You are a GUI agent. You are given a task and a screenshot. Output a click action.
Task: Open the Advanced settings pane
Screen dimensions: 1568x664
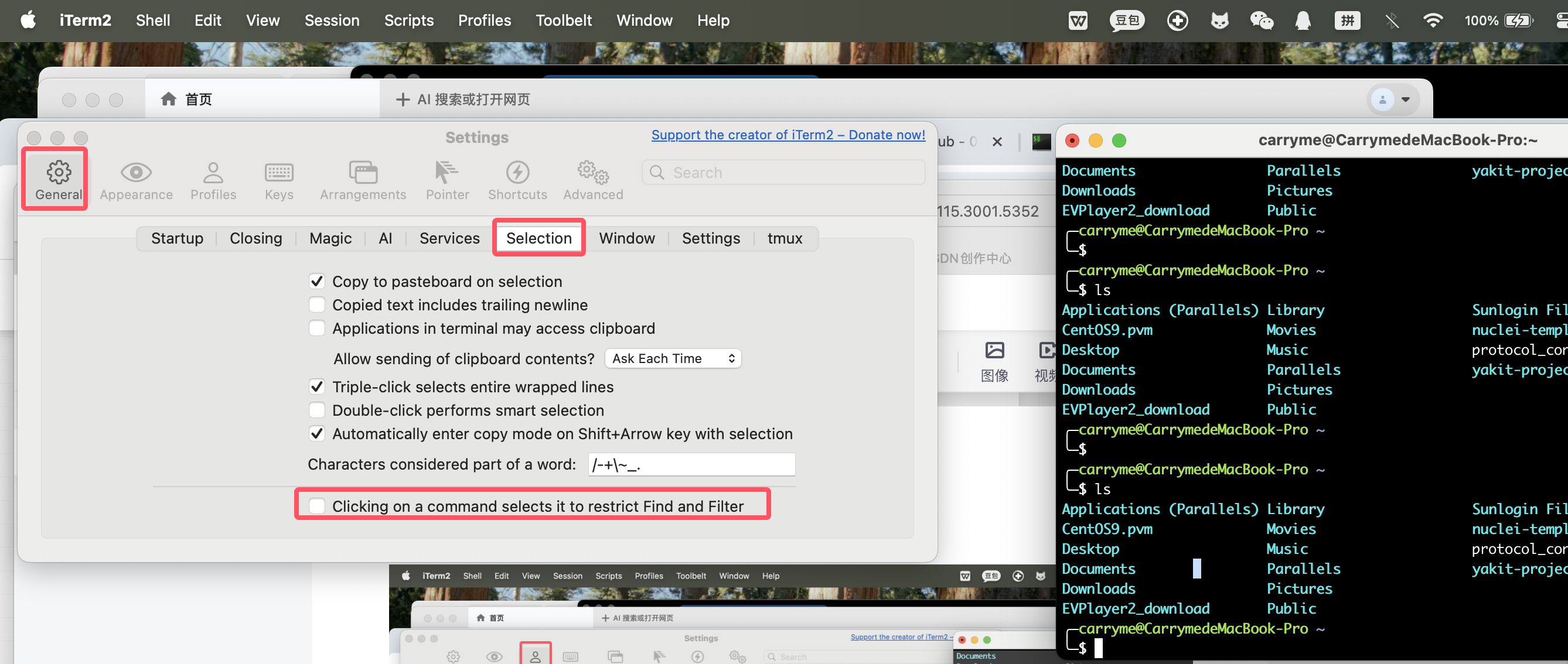[x=593, y=180]
